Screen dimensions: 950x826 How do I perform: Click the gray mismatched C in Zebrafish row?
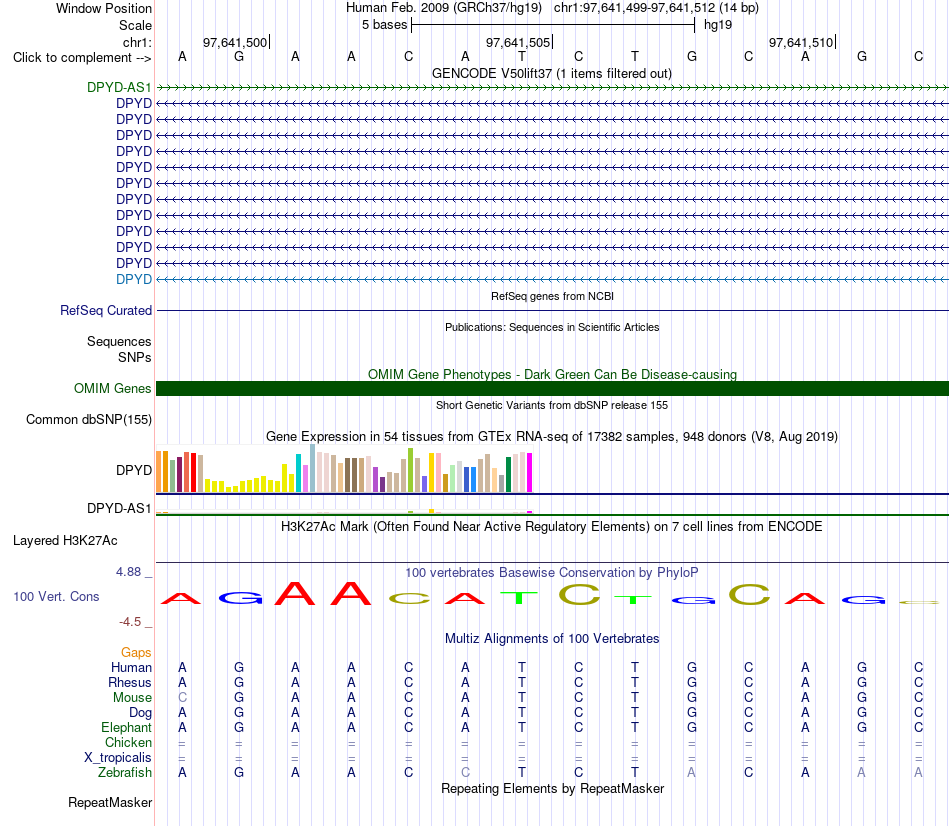click(x=465, y=773)
